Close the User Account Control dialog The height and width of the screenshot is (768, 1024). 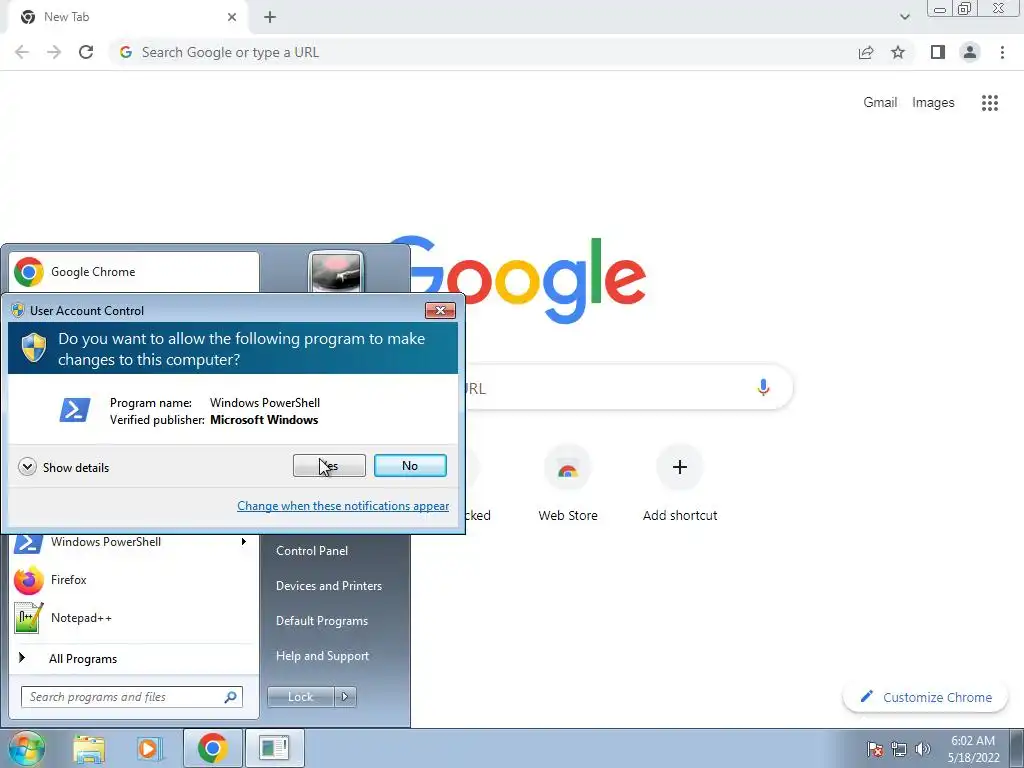tap(440, 310)
